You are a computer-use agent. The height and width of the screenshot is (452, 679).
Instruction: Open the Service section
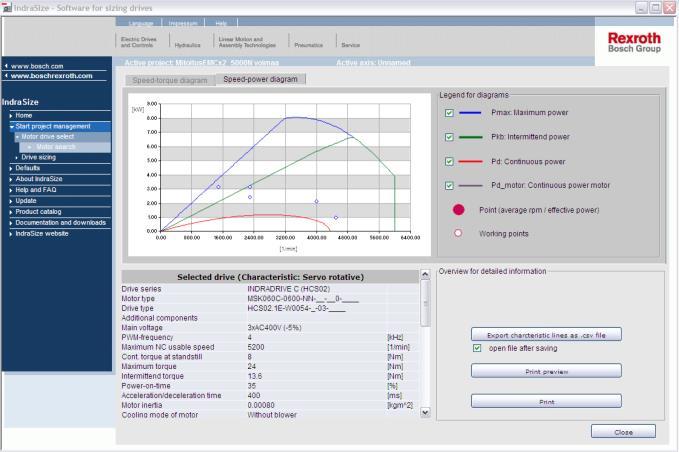coord(350,45)
